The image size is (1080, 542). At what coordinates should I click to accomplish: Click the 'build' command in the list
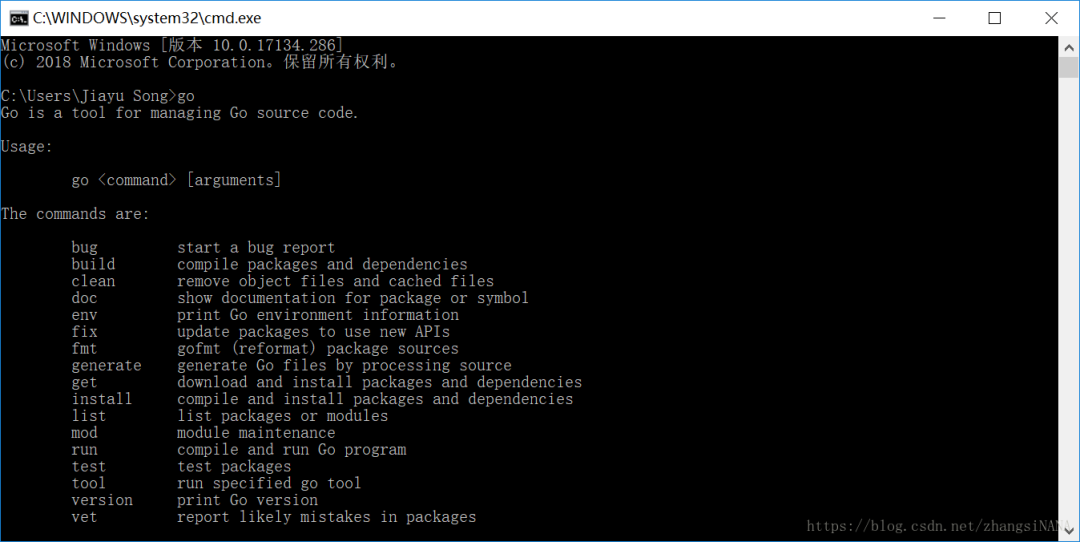(x=93, y=265)
